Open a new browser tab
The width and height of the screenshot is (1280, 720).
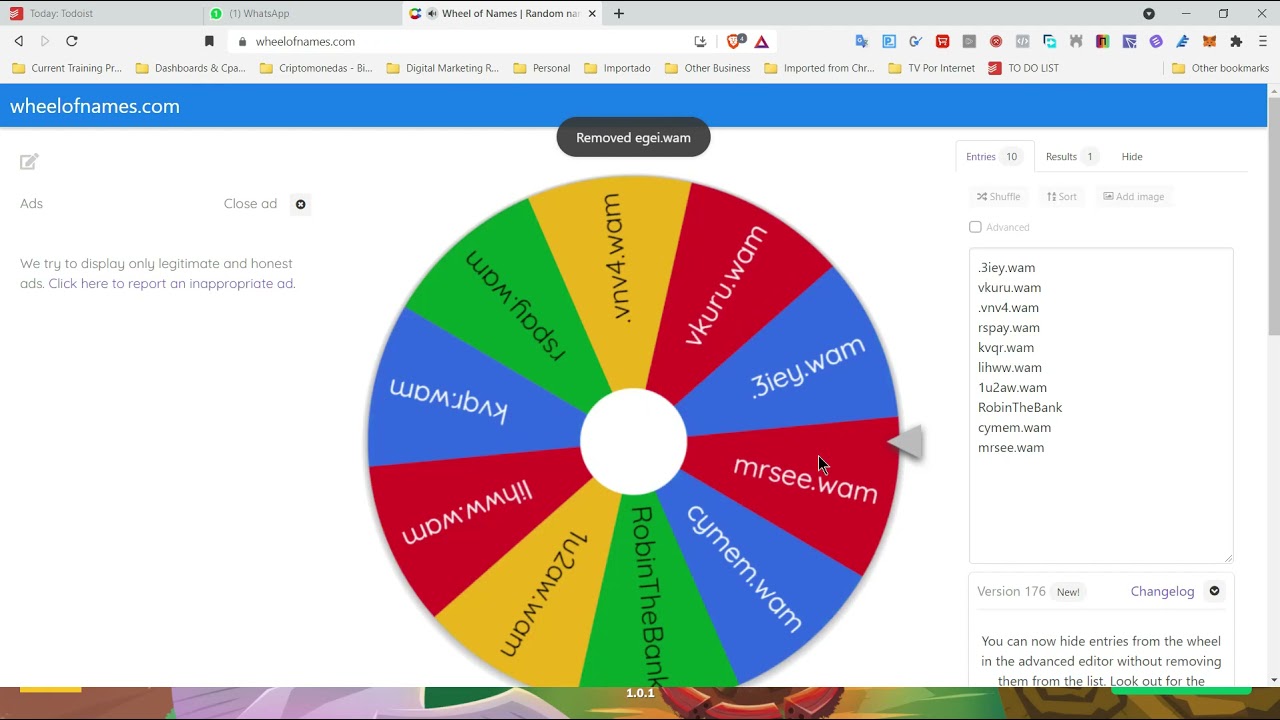point(619,14)
